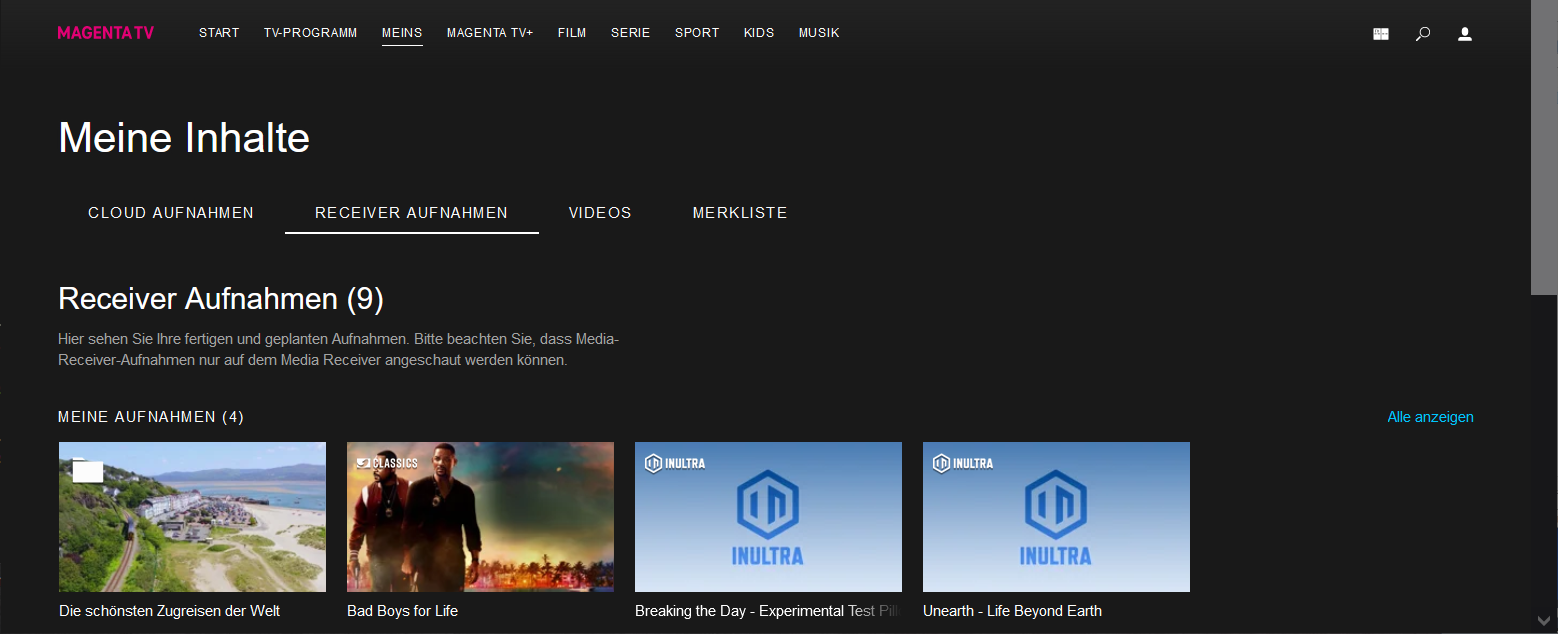The width and height of the screenshot is (1558, 634).
Task: Select Receiver Aufnahmen tab
Action: coord(412,213)
